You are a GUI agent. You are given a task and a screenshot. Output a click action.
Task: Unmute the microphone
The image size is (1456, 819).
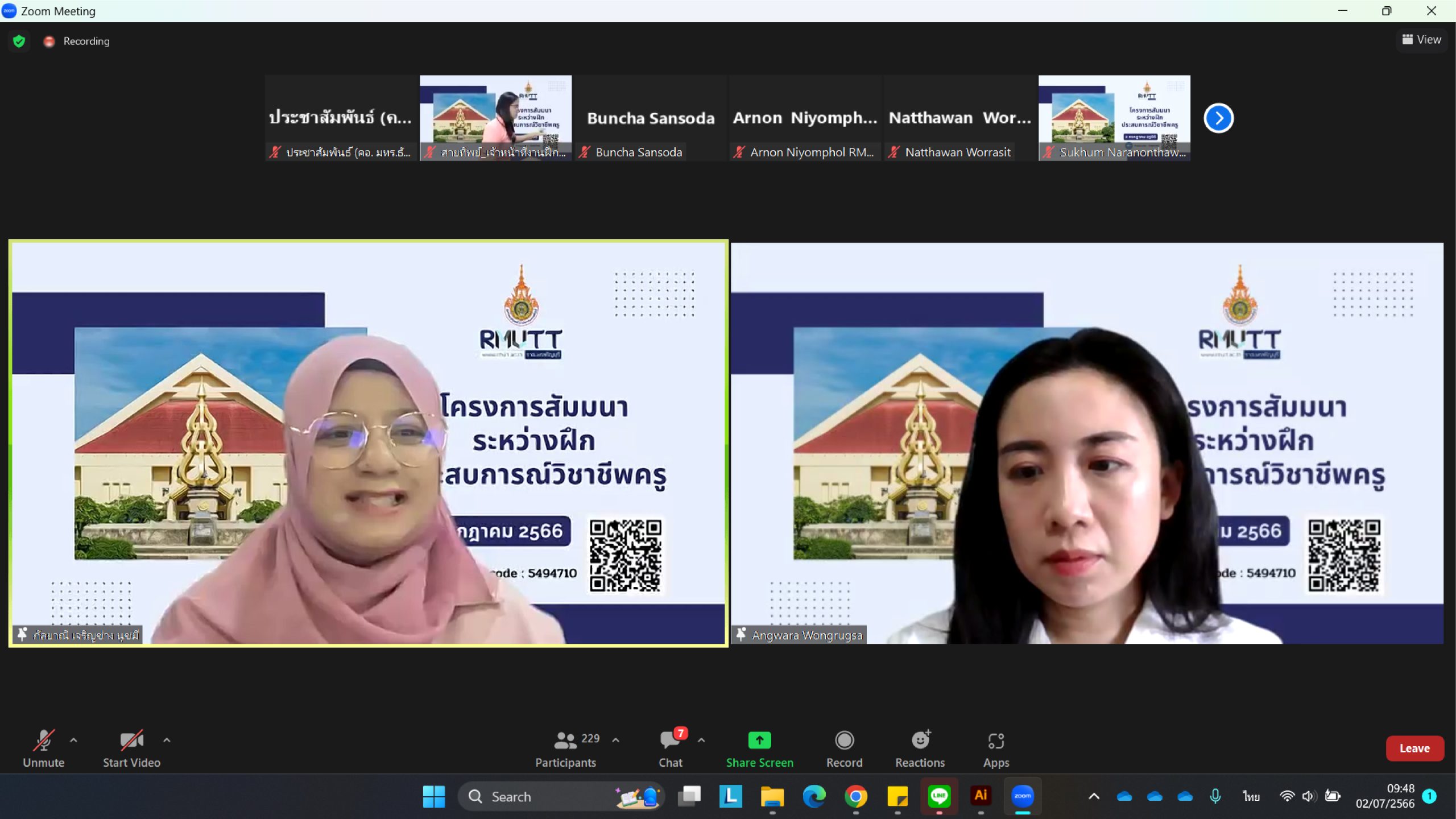(43, 748)
